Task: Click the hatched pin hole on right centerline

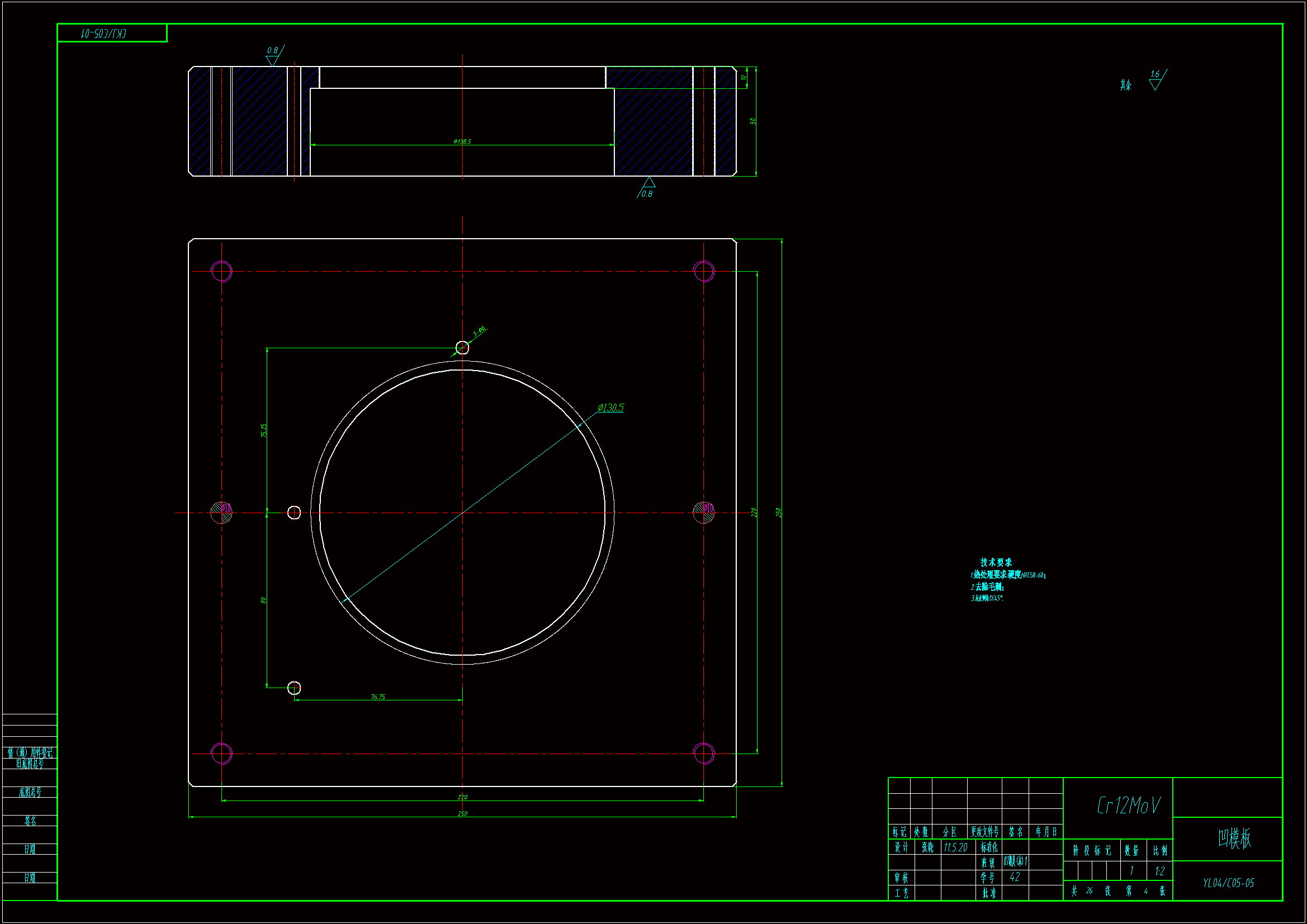Action: tap(704, 513)
